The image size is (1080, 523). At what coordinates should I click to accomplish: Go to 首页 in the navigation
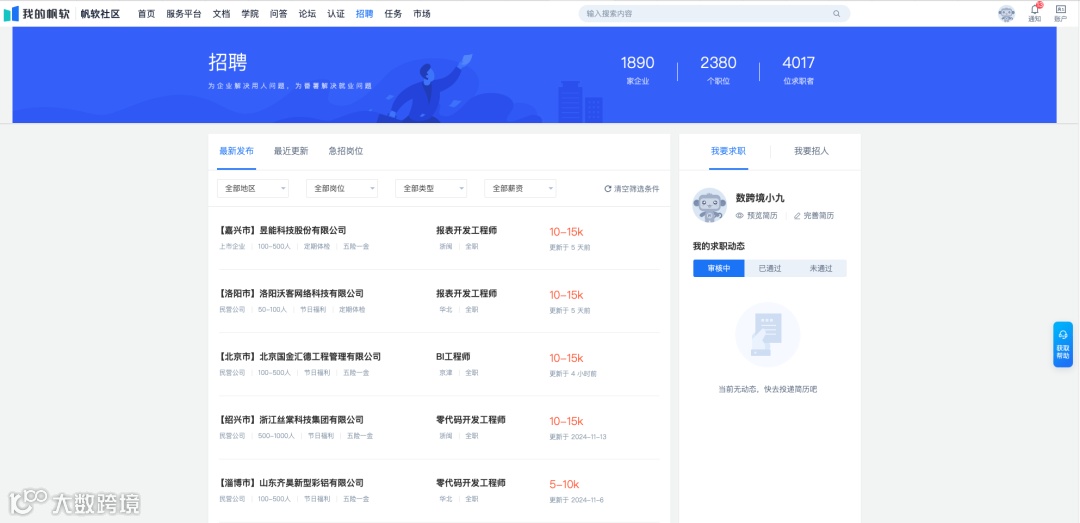tap(146, 14)
